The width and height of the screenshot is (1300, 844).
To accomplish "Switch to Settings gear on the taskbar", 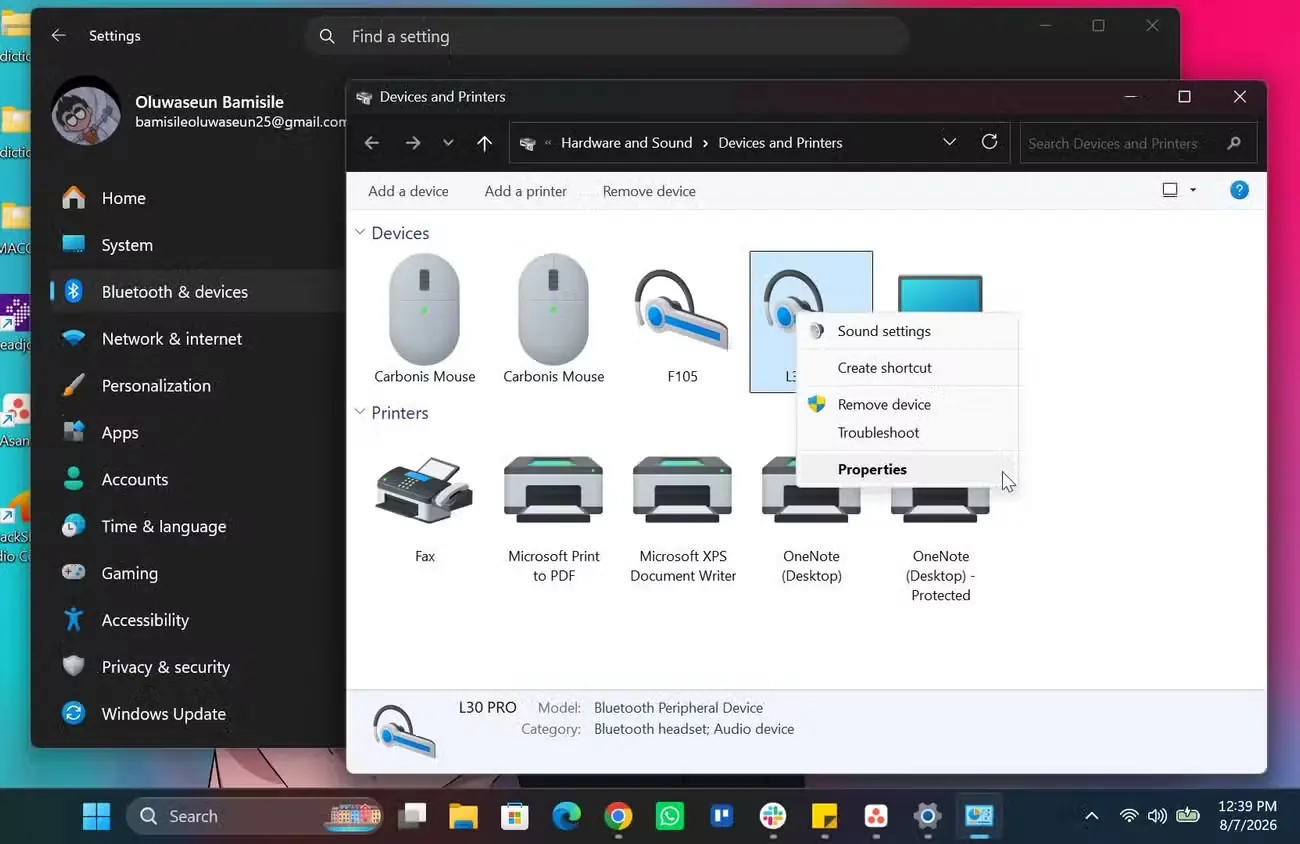I will (x=927, y=816).
